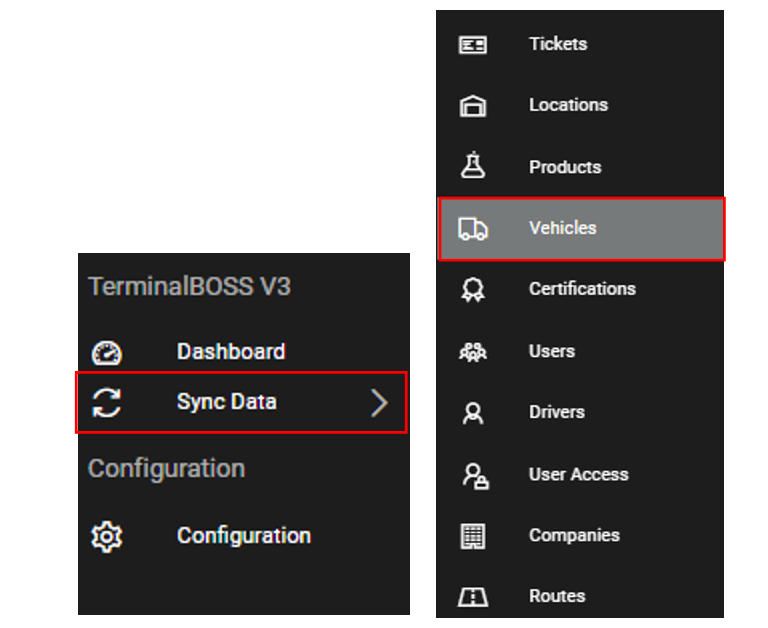Click the Configuration gear icon

107,536
